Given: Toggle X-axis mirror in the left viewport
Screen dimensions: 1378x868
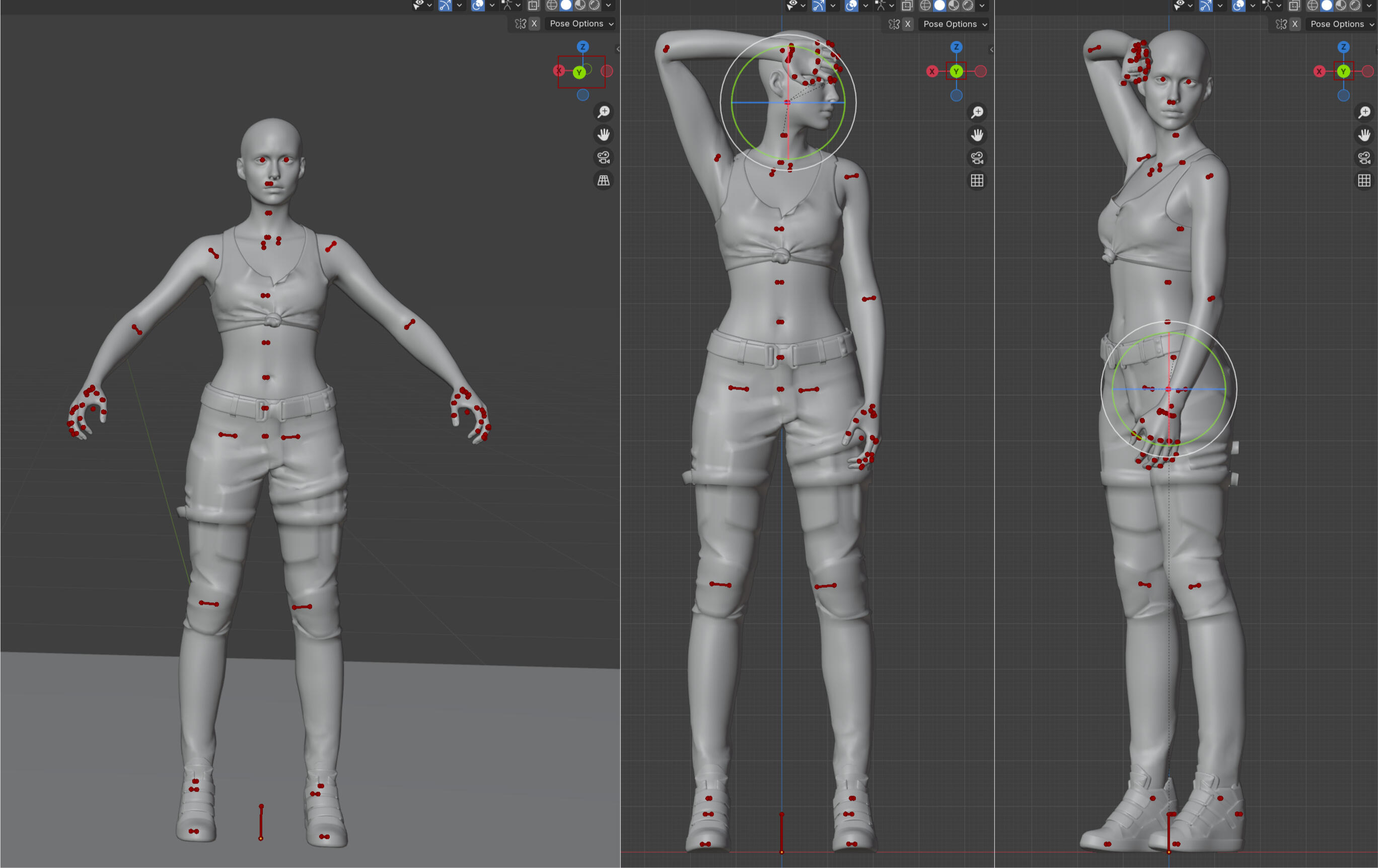Looking at the screenshot, I should [x=534, y=24].
